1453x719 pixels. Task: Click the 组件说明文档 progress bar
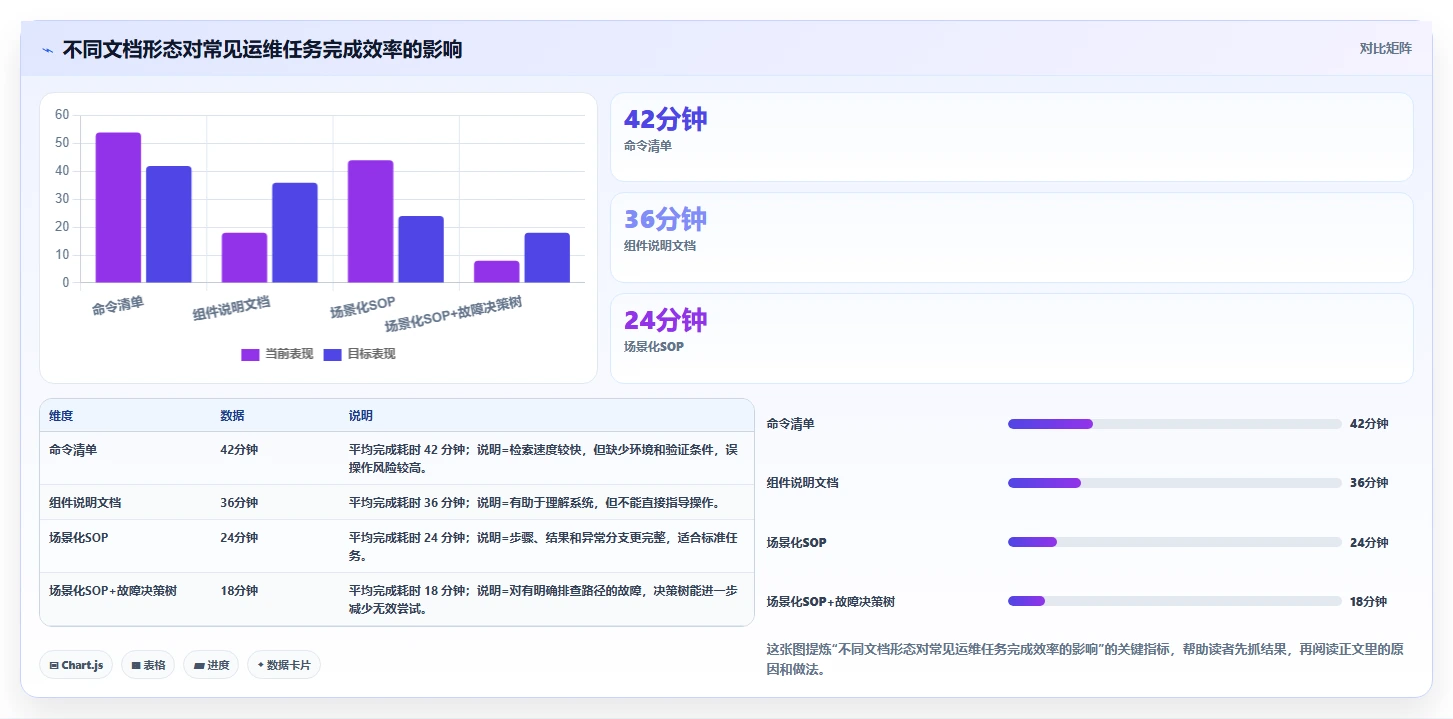(1175, 483)
